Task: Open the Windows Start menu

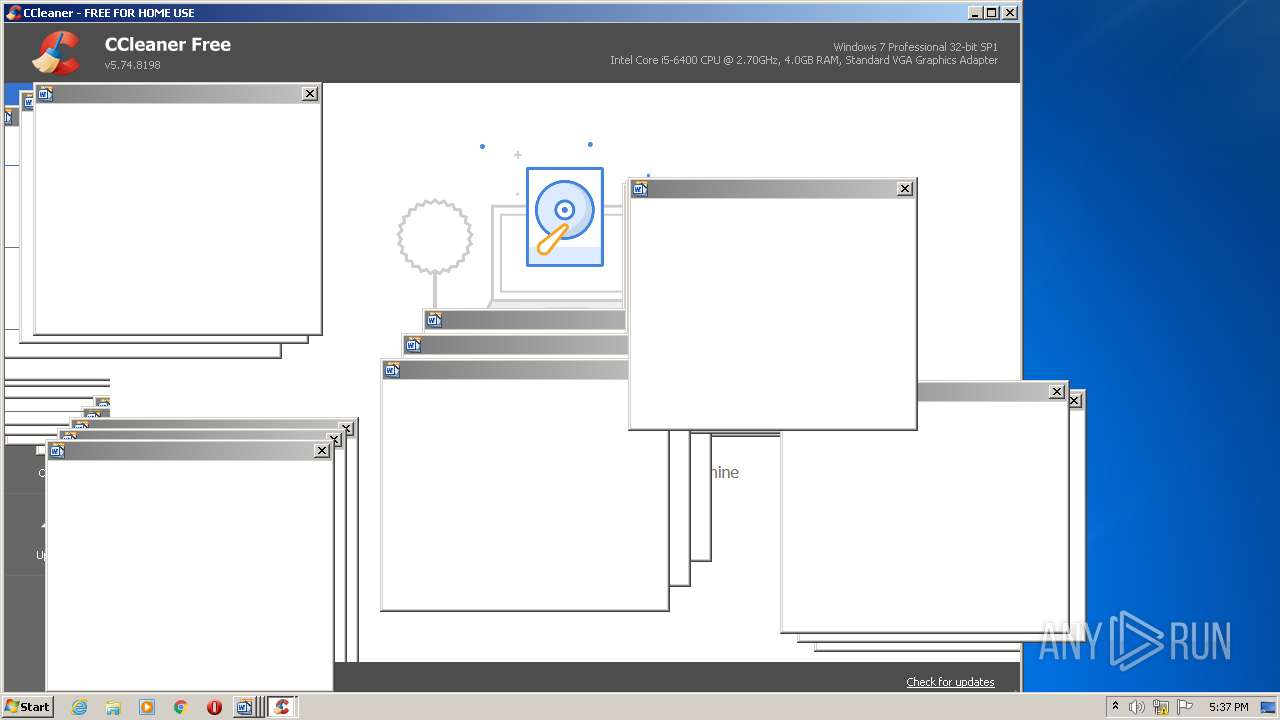Action: (27, 707)
